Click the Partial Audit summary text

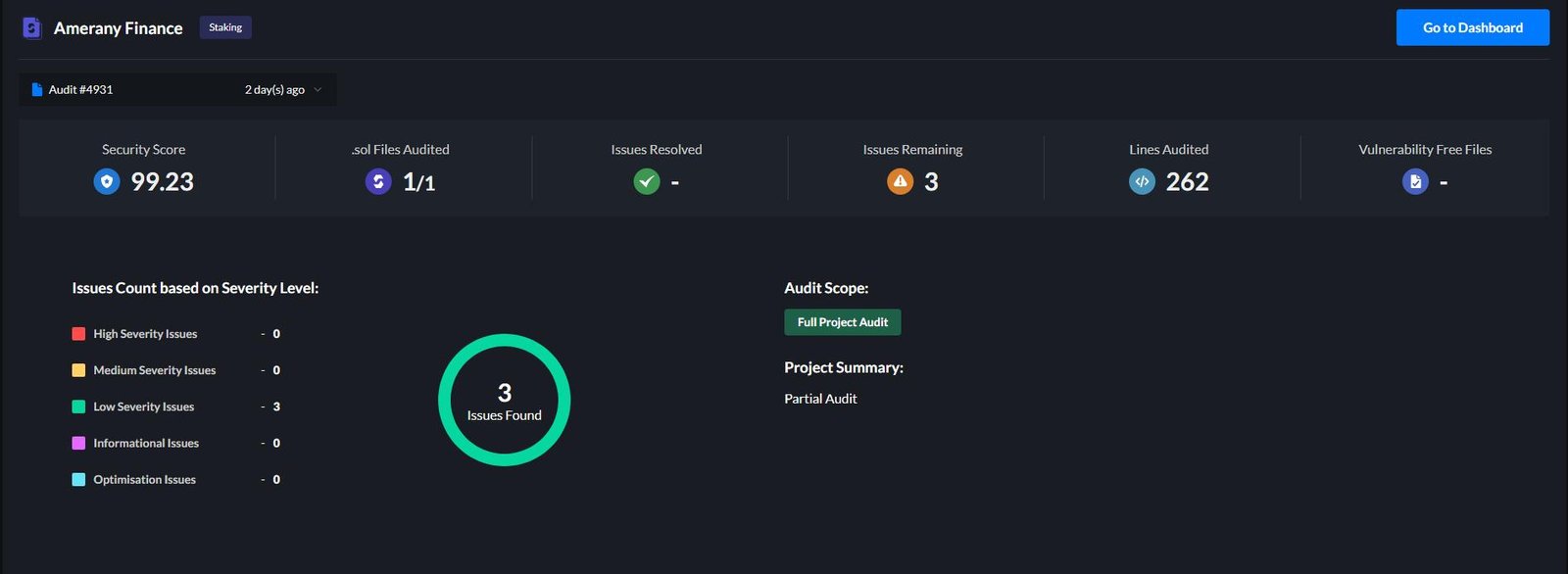coord(820,399)
